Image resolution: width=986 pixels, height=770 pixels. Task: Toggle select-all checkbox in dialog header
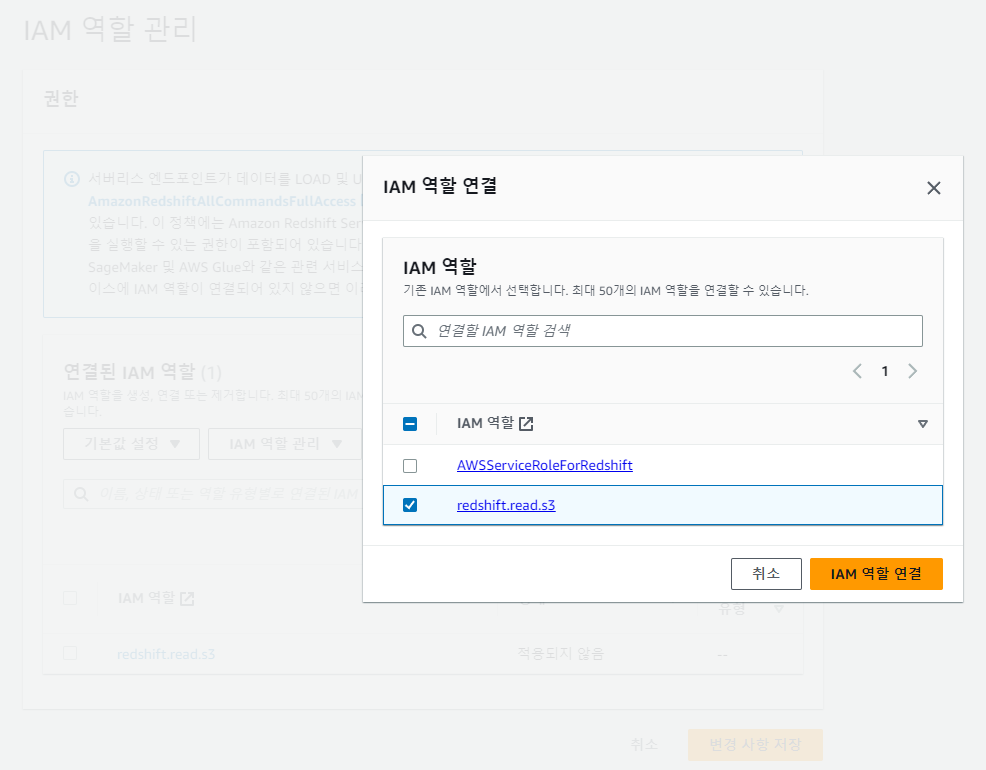[410, 424]
